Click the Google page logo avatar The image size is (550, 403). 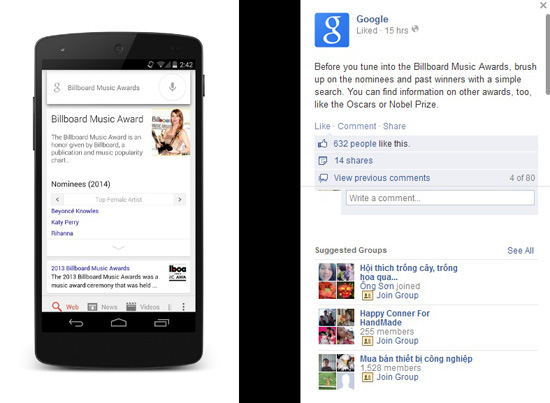point(332,30)
